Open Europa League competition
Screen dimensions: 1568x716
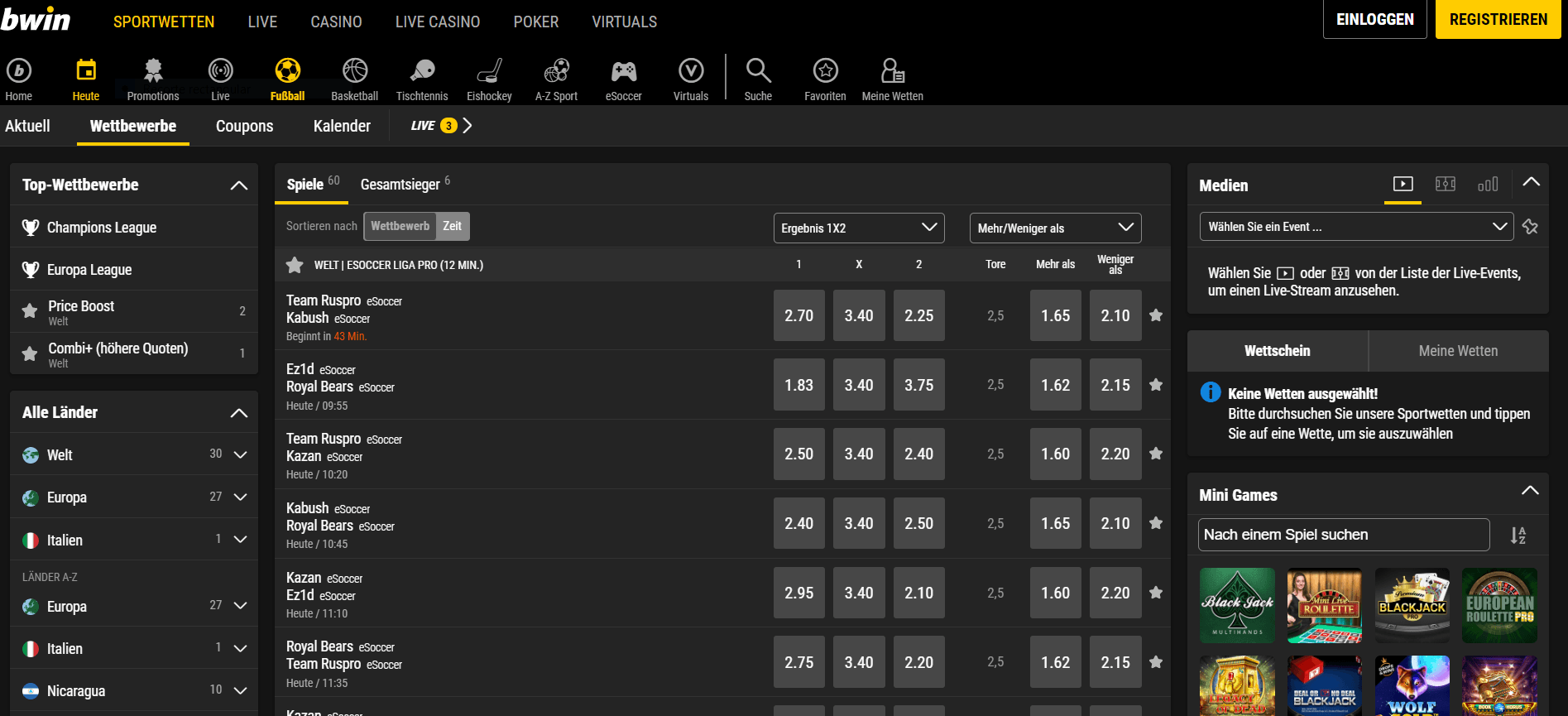click(134, 269)
